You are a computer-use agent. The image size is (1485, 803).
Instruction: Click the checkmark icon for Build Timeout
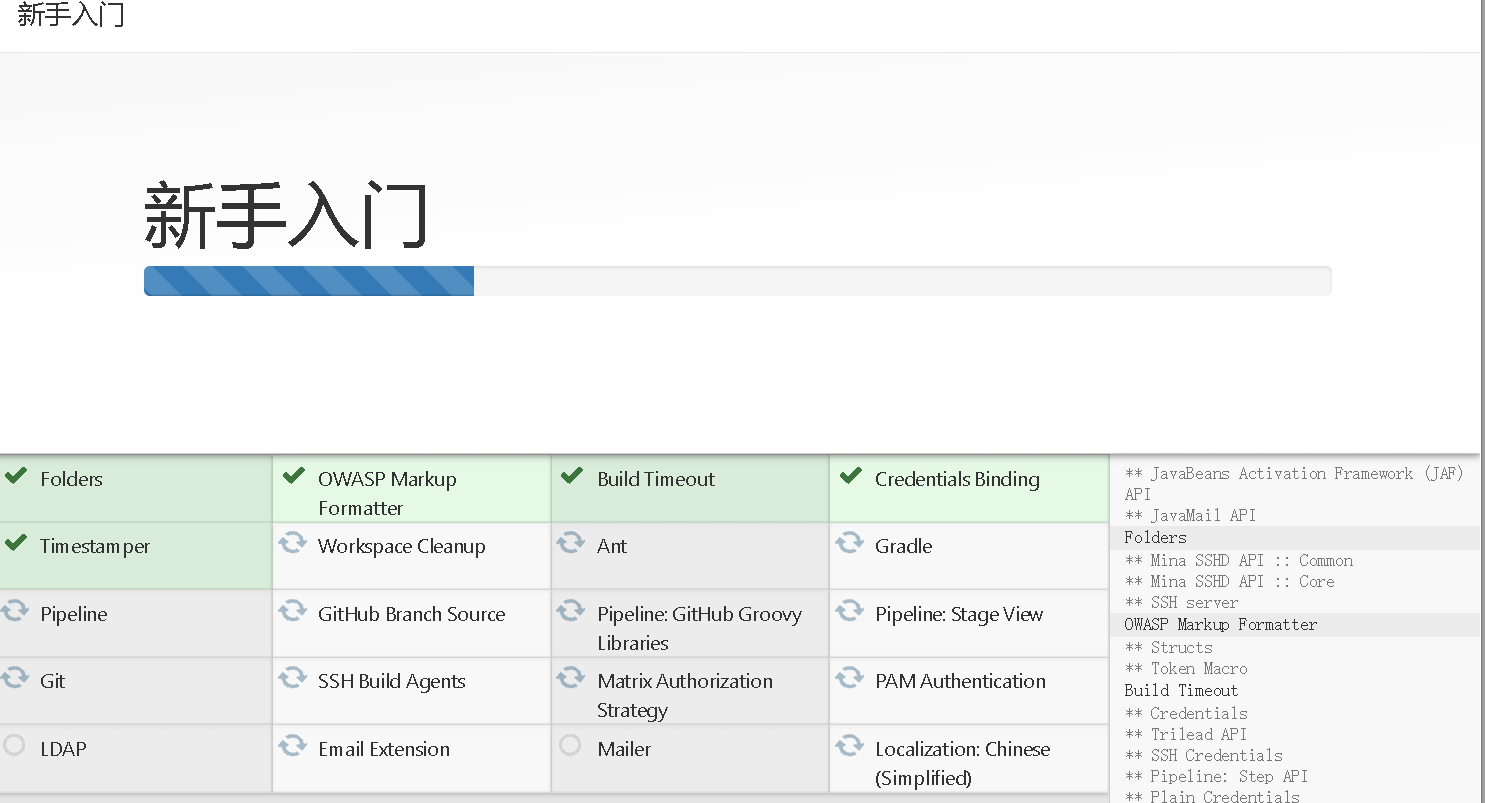coord(571,476)
